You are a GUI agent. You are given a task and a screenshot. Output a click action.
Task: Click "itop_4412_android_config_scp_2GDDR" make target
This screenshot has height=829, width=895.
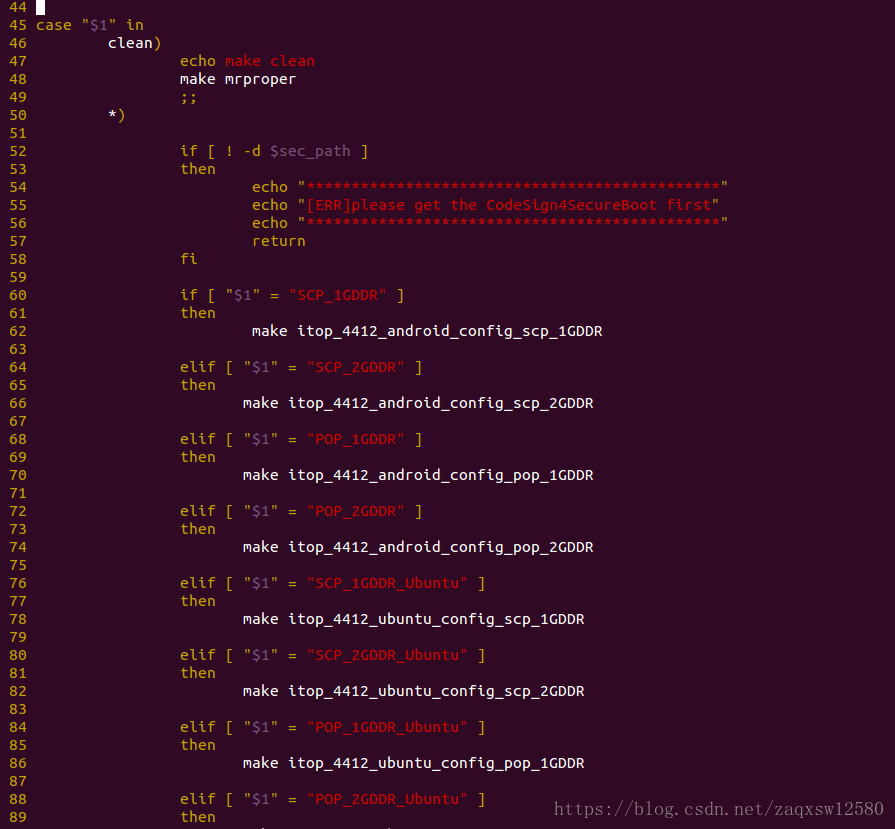pos(441,404)
